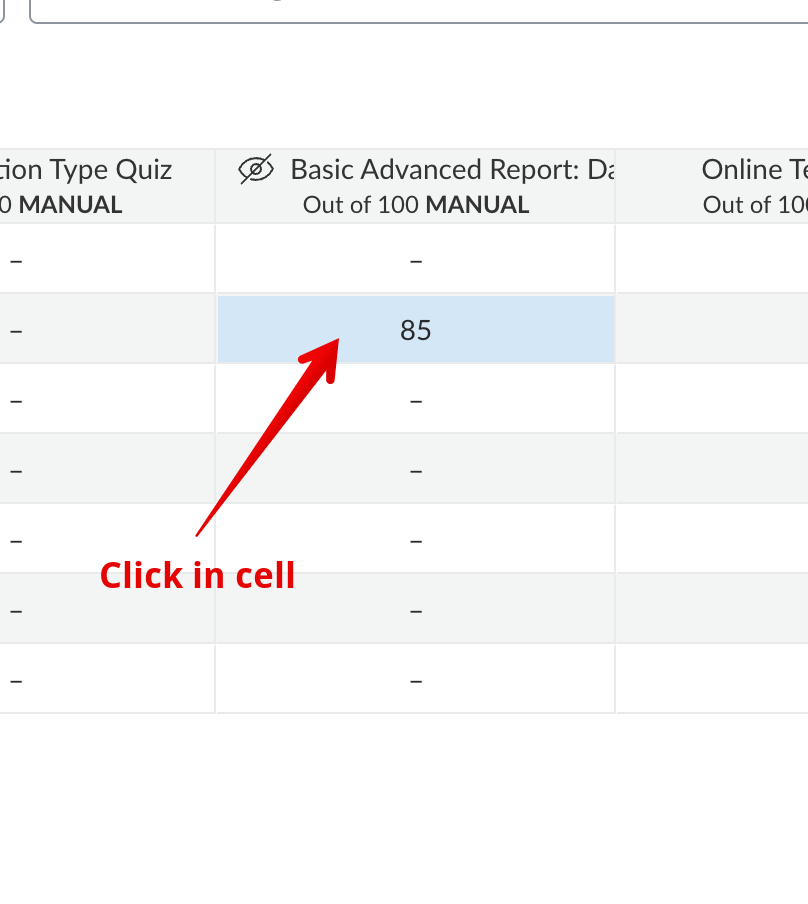The height and width of the screenshot is (904, 808).
Task: Select fifth-row cell under Question Type Quiz
Action: 100,540
